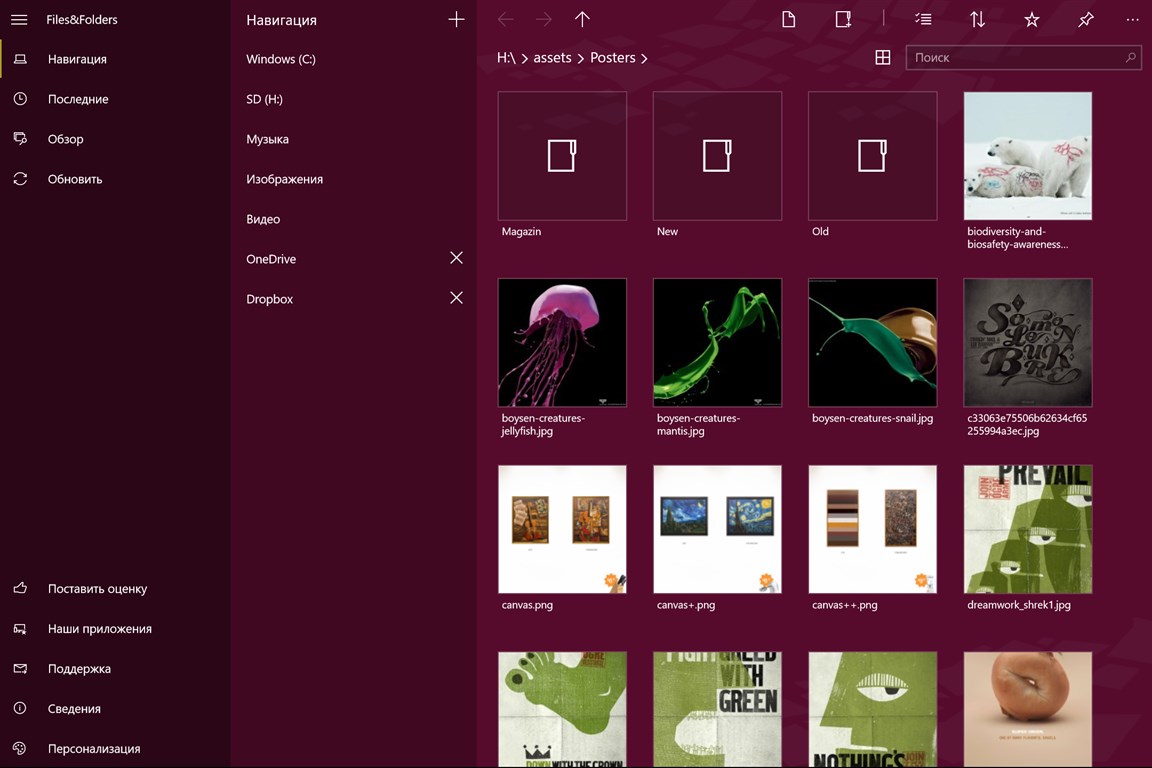
Task: Open the hamburger menu
Action: [18, 19]
